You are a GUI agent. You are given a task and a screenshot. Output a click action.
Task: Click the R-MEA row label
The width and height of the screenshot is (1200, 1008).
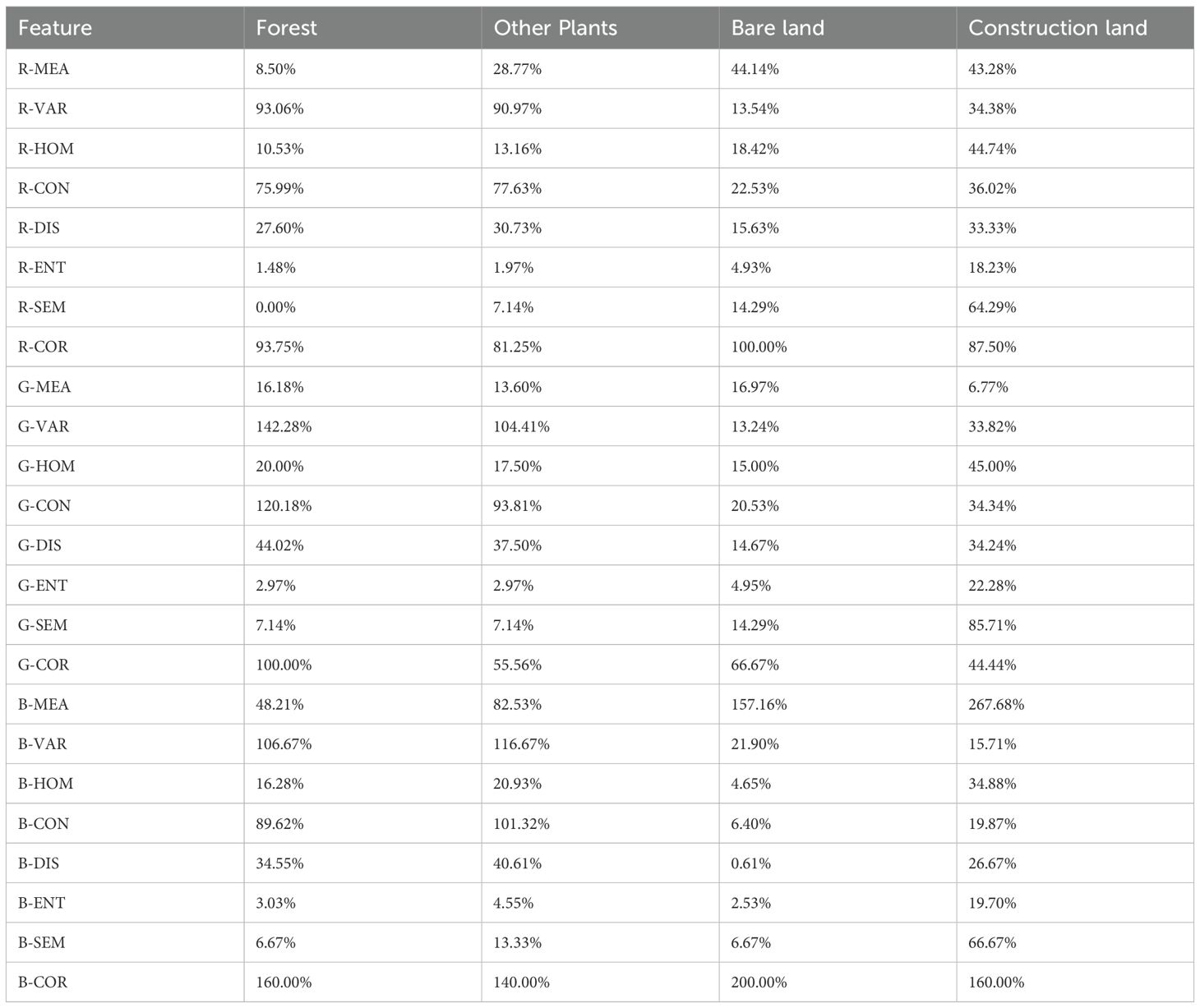click(44, 69)
